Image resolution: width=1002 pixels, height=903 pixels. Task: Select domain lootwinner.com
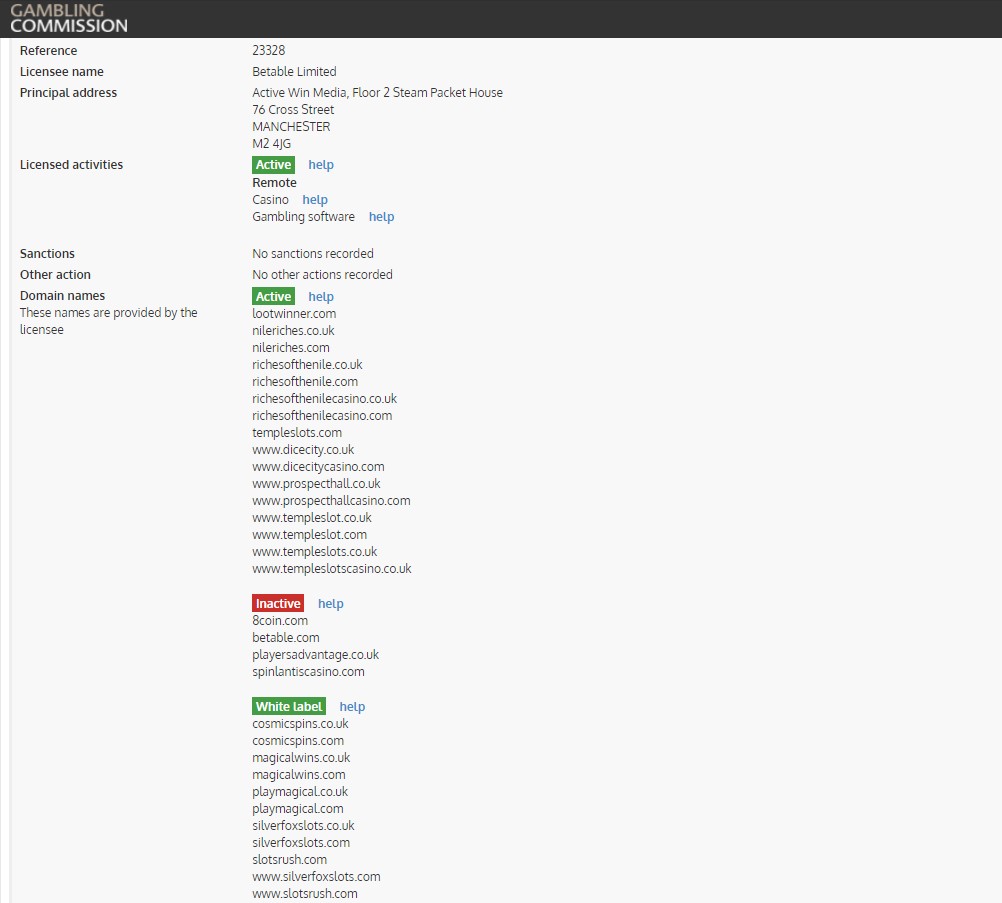pos(294,314)
